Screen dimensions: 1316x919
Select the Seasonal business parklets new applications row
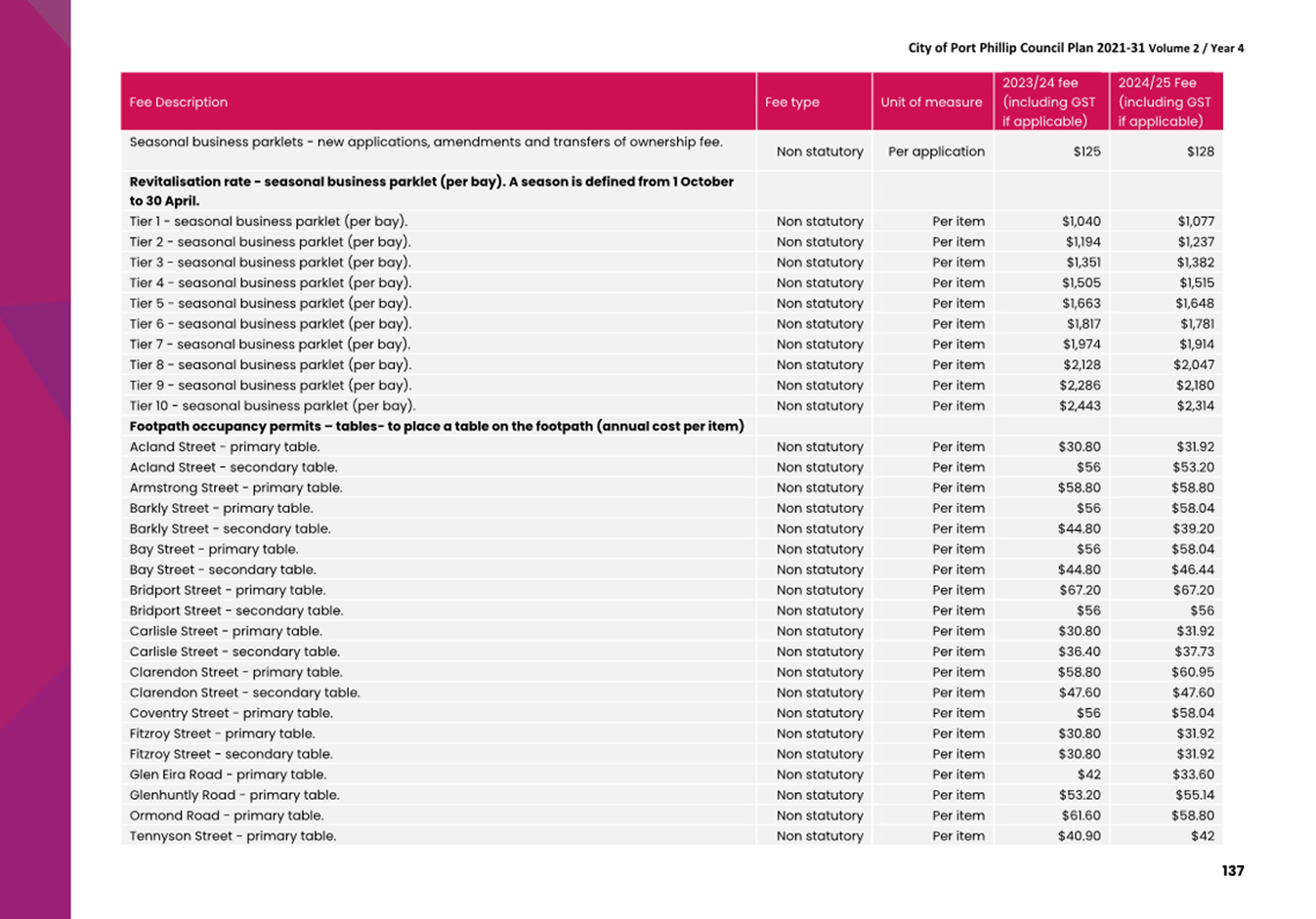671,150
